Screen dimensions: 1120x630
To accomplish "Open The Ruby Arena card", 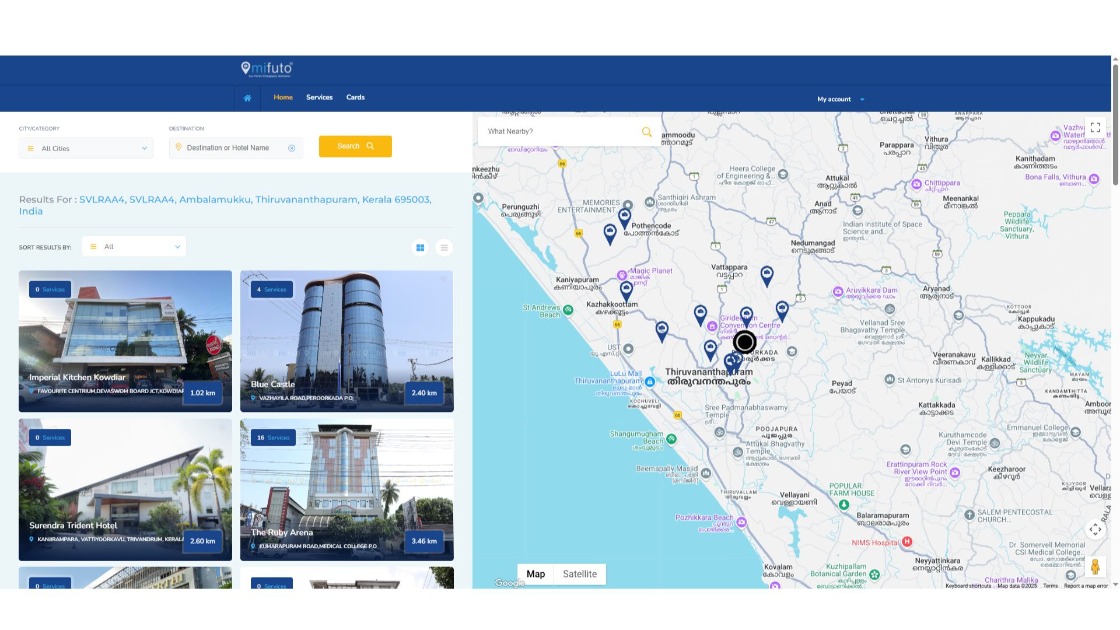I will 346,489.
